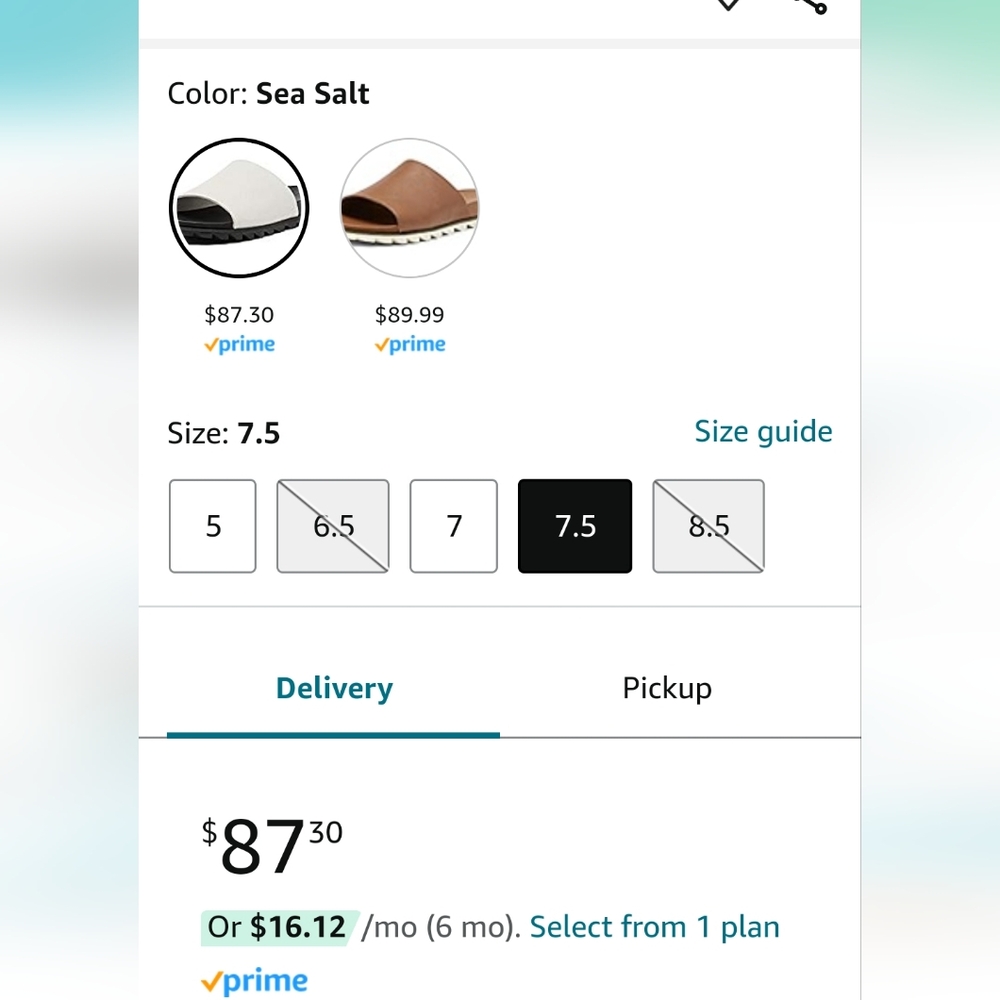Select the highlighted size 7.5 button
Image resolution: width=1000 pixels, height=1000 pixels.
[575, 526]
